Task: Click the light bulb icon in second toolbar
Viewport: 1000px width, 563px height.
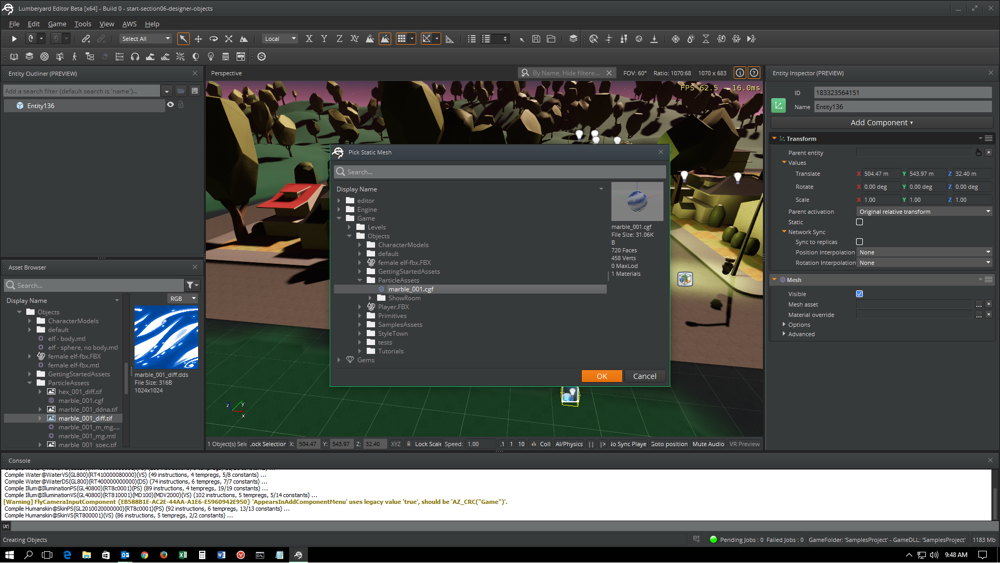Action: 211,57
